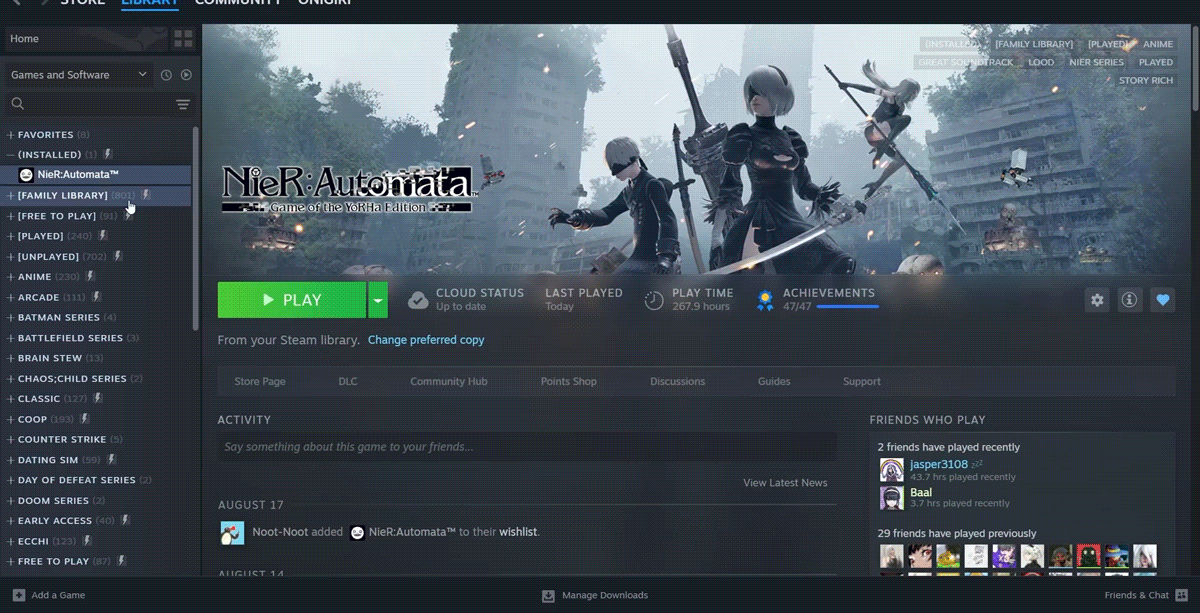Click the cloud status icon
1200x613 pixels.
tap(418, 300)
